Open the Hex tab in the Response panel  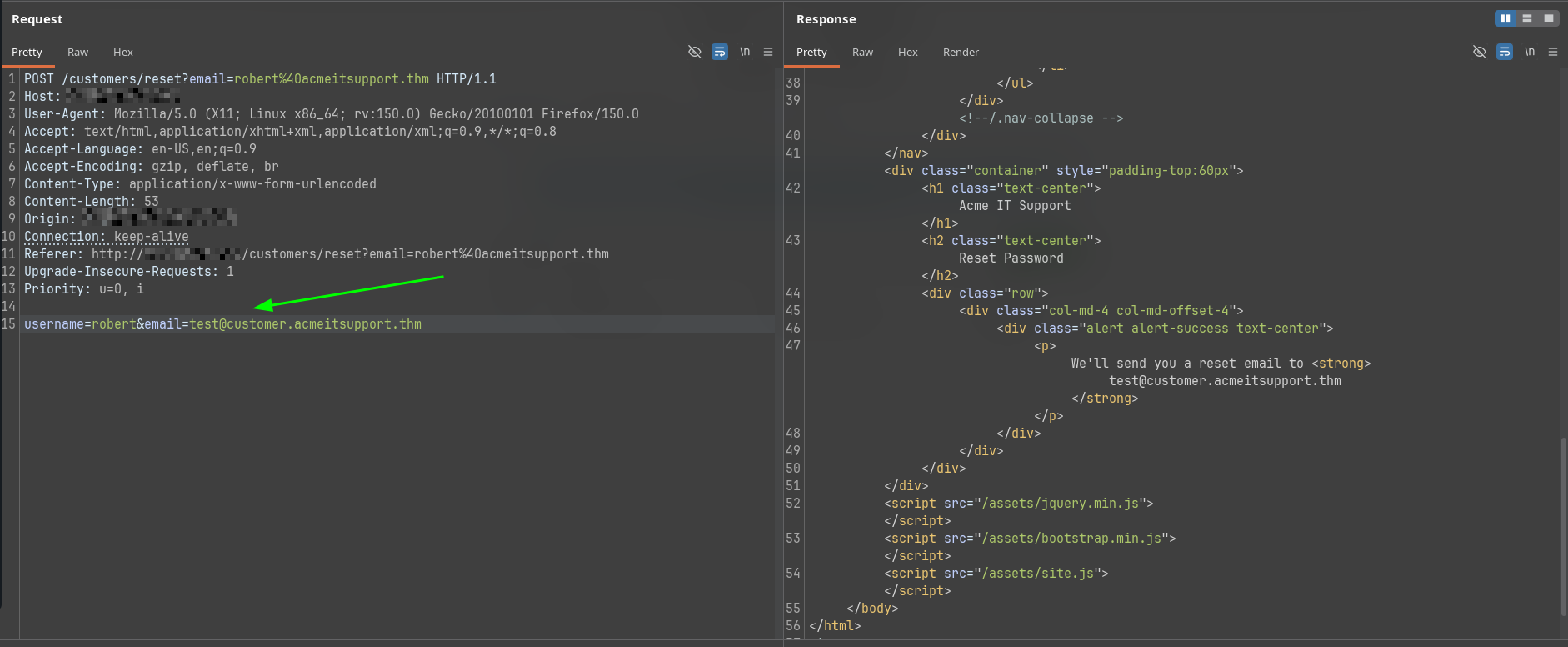pos(908,52)
